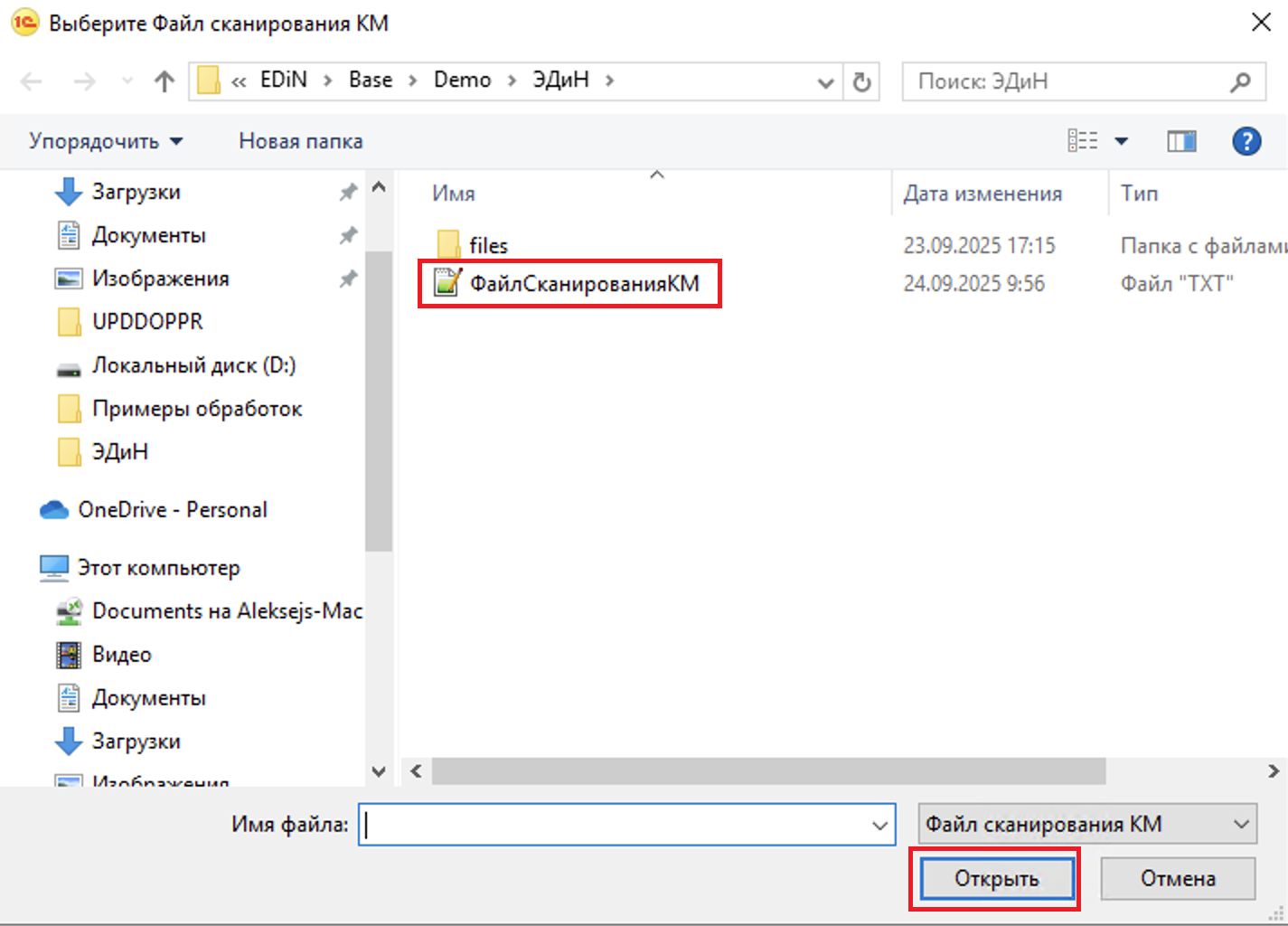The image size is (1288, 926).
Task: Click Новая папка in the toolbar
Action: point(300,141)
